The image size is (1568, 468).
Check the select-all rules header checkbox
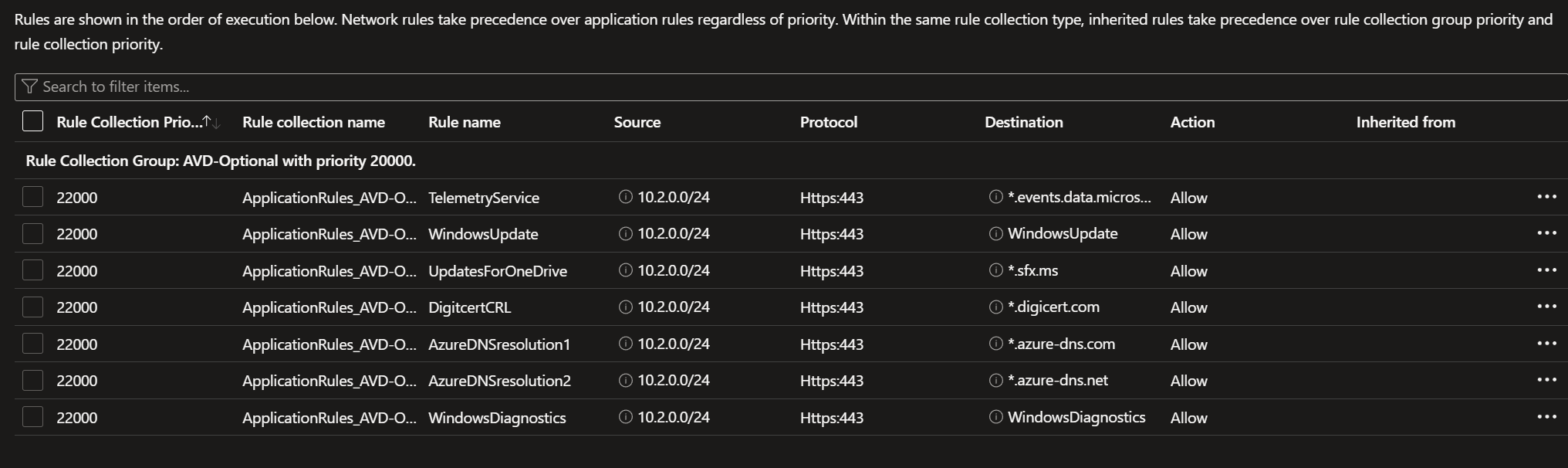click(32, 121)
